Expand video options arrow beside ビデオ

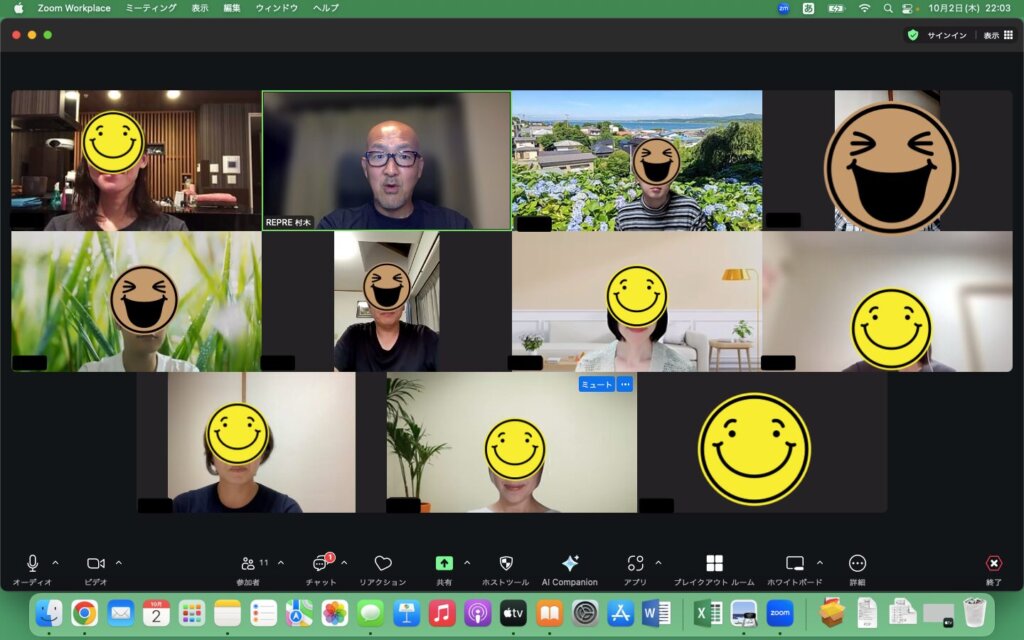tap(119, 563)
